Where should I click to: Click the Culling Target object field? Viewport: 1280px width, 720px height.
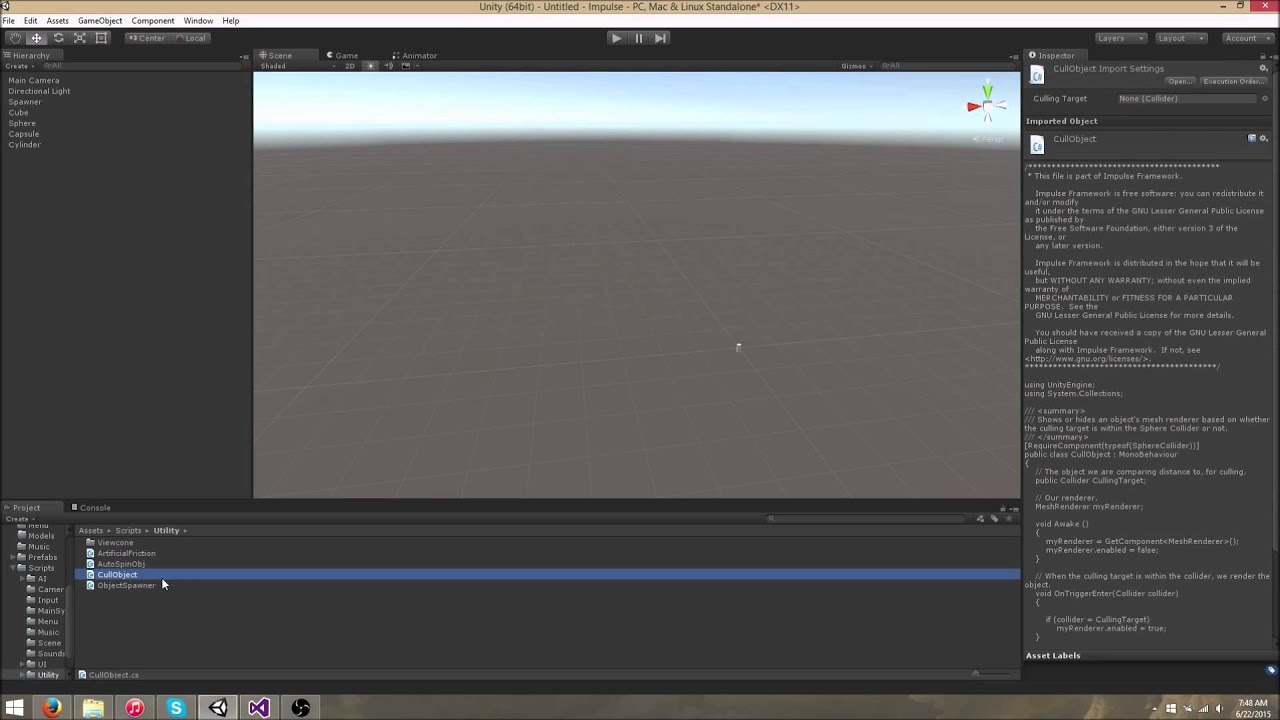1187,98
